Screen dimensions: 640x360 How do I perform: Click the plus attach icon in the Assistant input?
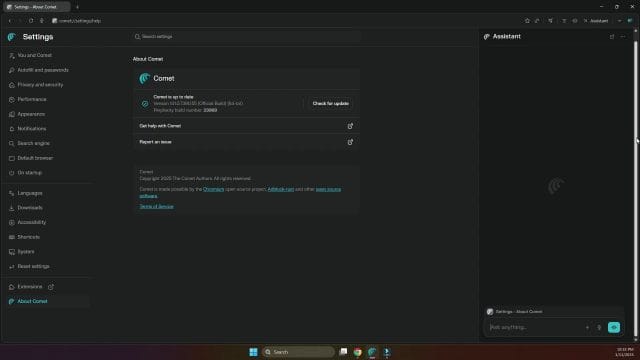(x=587, y=327)
